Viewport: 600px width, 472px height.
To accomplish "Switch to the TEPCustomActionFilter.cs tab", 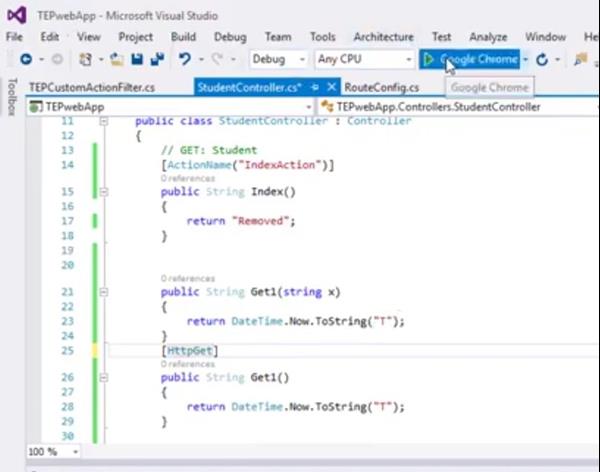I will click(x=91, y=88).
